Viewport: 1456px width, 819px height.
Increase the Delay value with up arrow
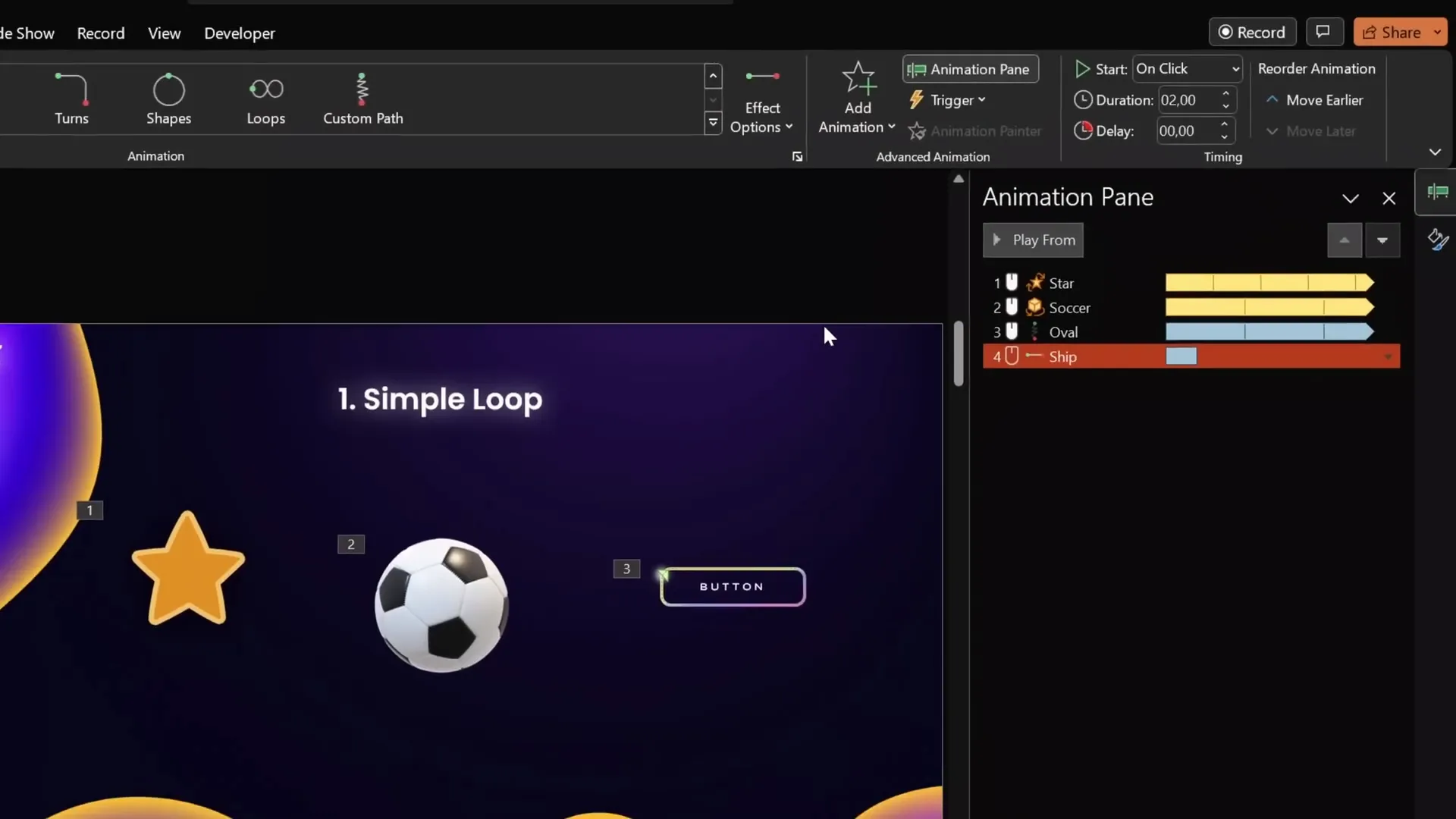pos(1225,125)
